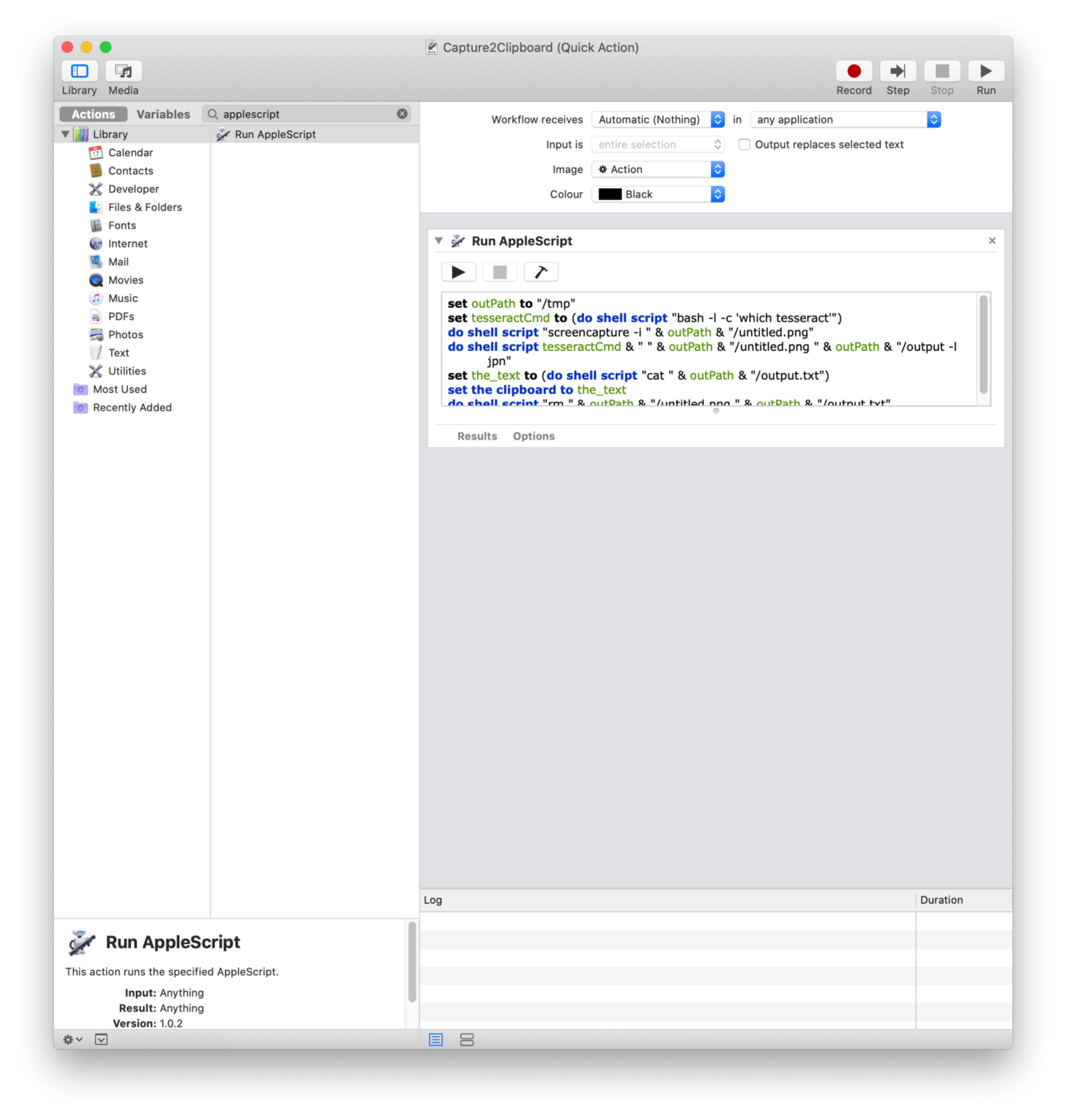Open the gear options menu at bottom left
This screenshot has width=1066, height=1120.
pos(72,1039)
